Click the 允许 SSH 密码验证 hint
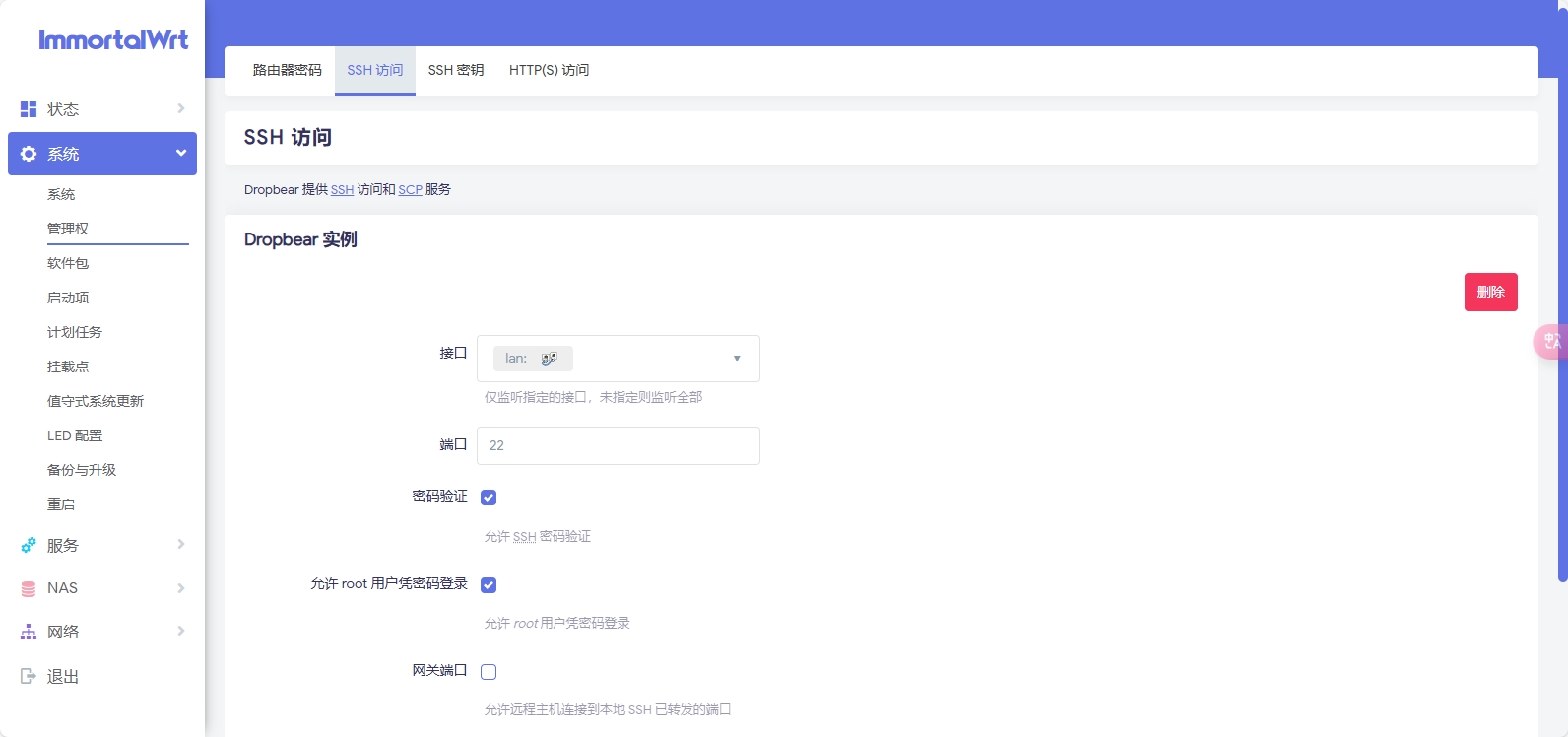This screenshot has height=737, width=1568. (538, 536)
